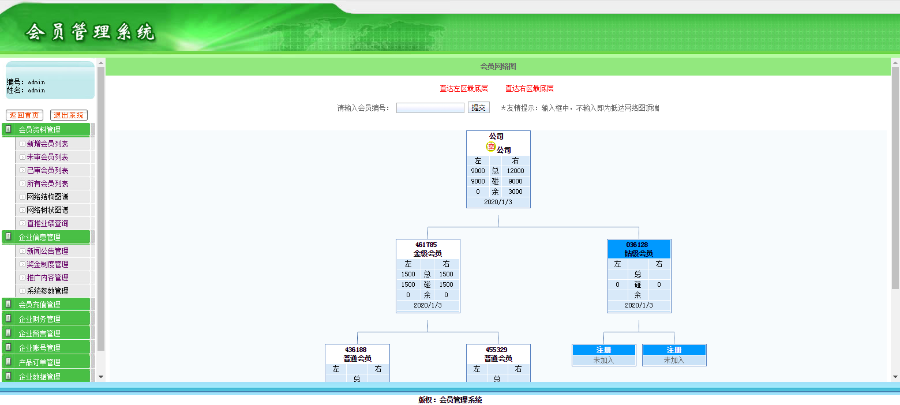Click the small icon before 奖金制度管理
Screen dimensions: 900x405
(22, 264)
